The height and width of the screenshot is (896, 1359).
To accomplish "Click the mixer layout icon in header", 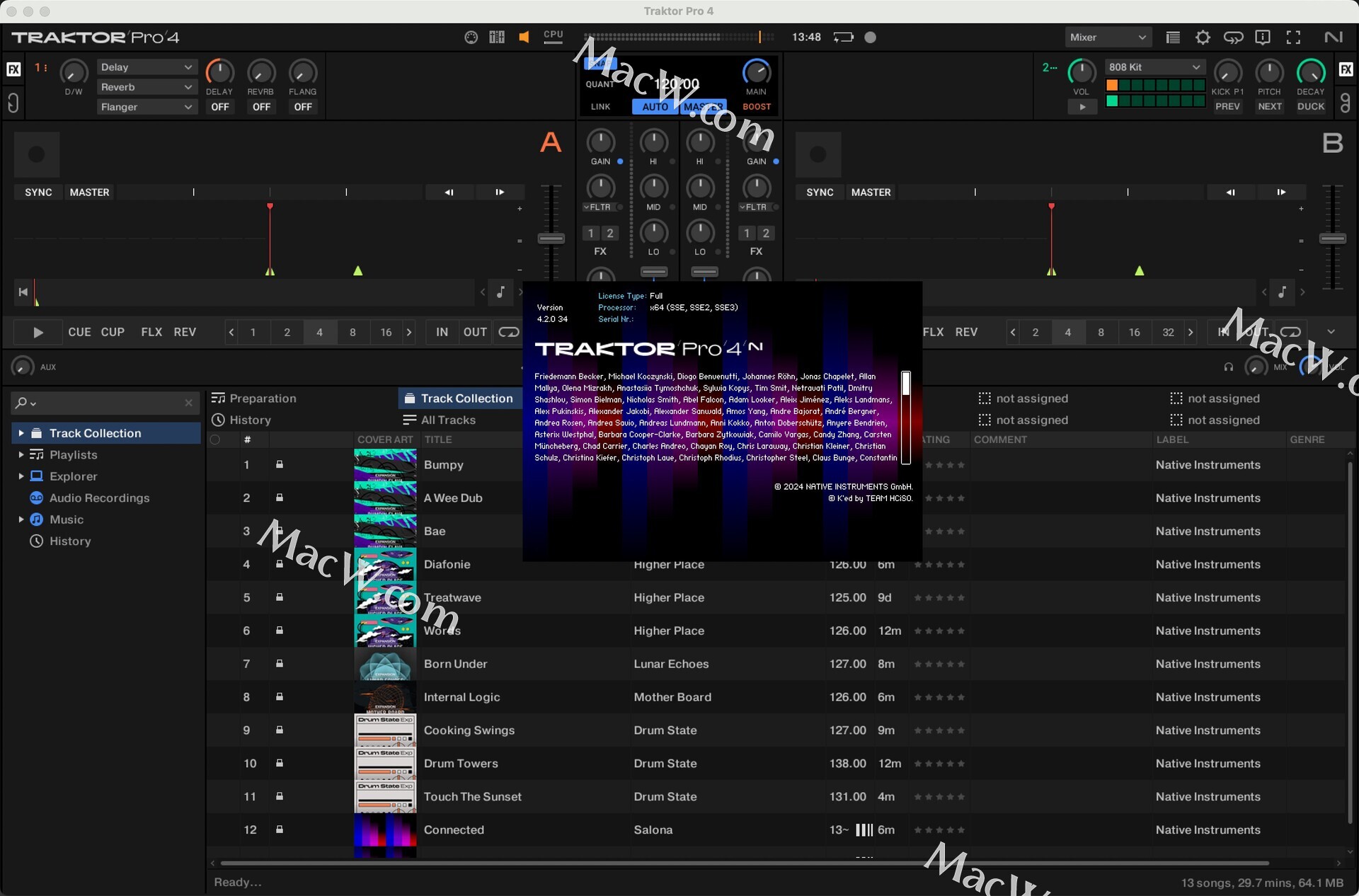I will (x=497, y=38).
